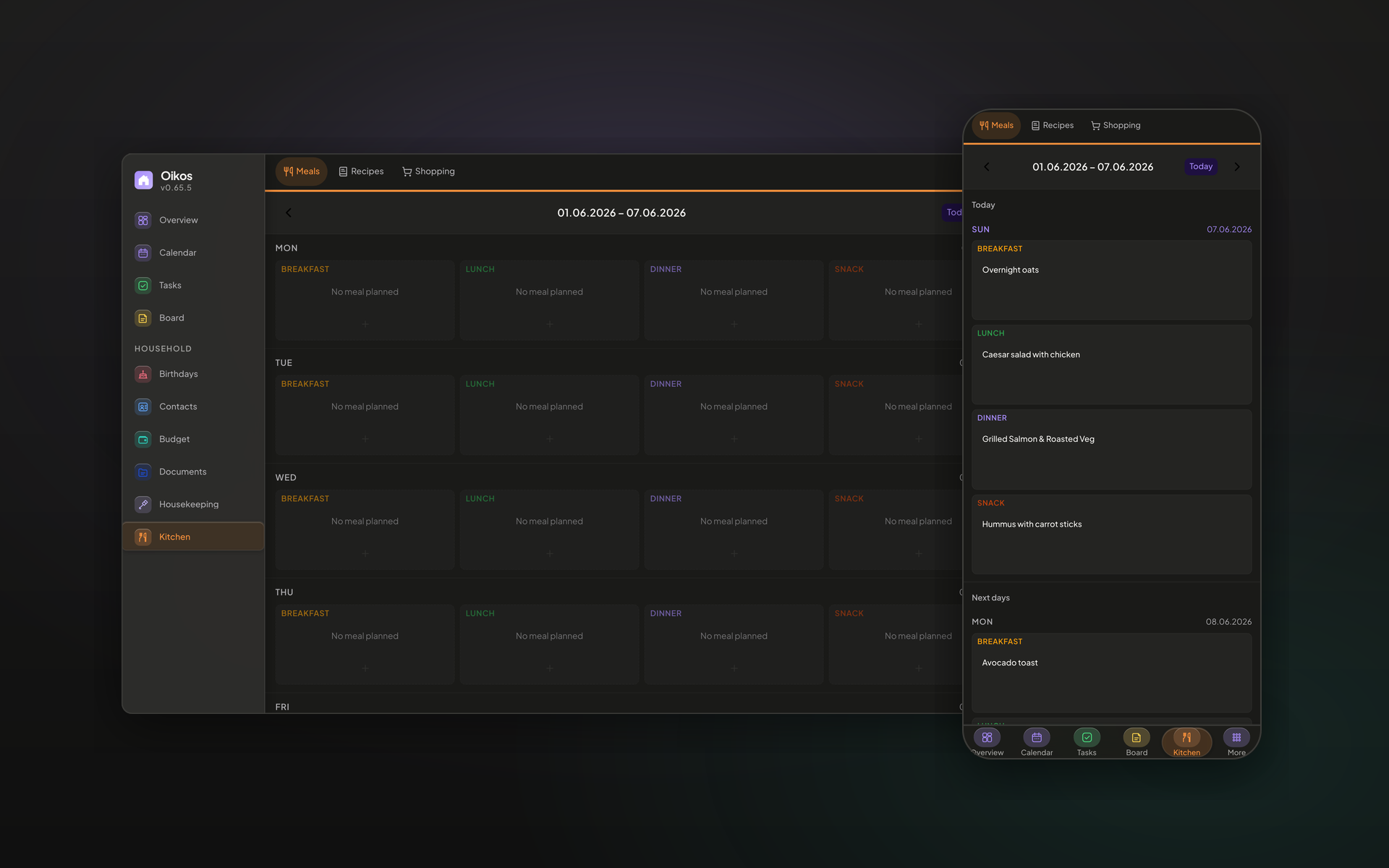The width and height of the screenshot is (1389, 868).
Task: Go to next week in the mobile view
Action: tap(1237, 167)
